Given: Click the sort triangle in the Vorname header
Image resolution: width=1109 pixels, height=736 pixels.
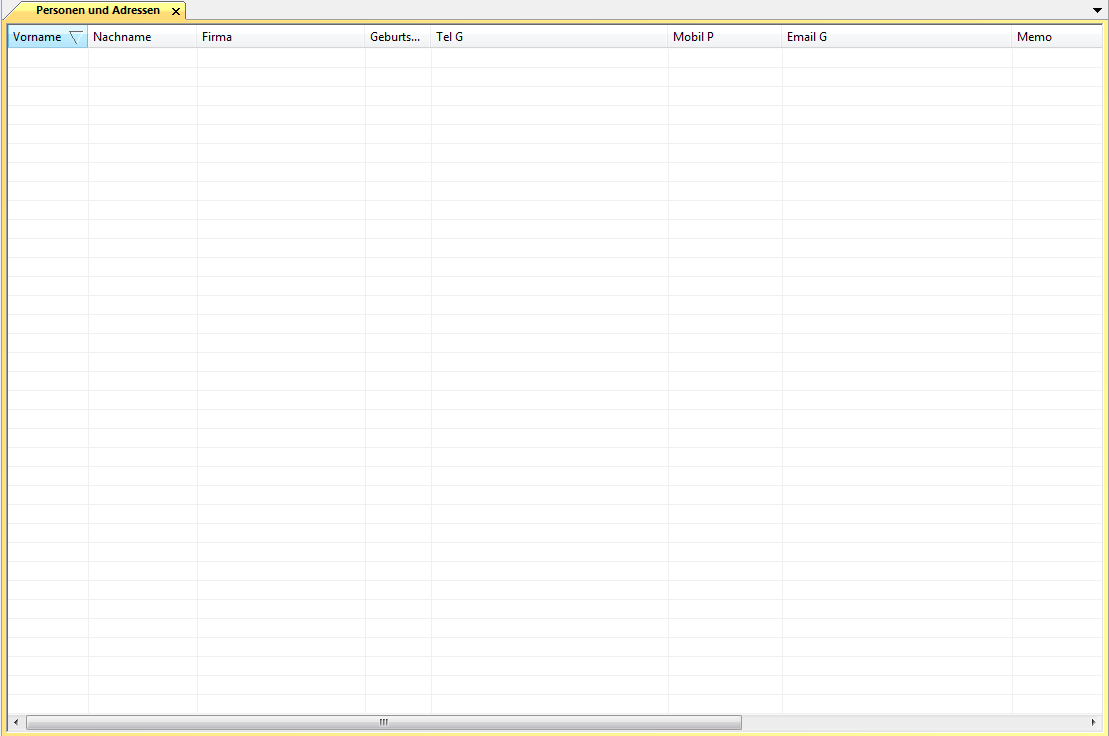Looking at the screenshot, I should point(75,38).
